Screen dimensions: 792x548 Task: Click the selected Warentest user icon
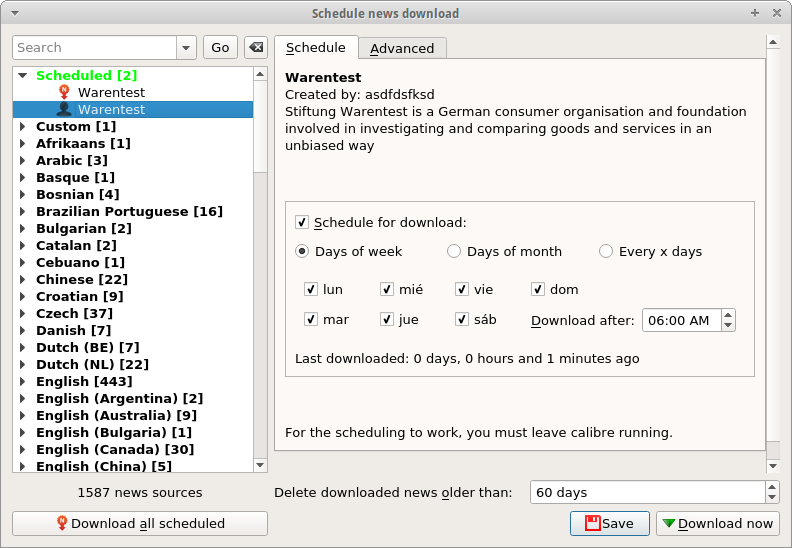(64, 109)
